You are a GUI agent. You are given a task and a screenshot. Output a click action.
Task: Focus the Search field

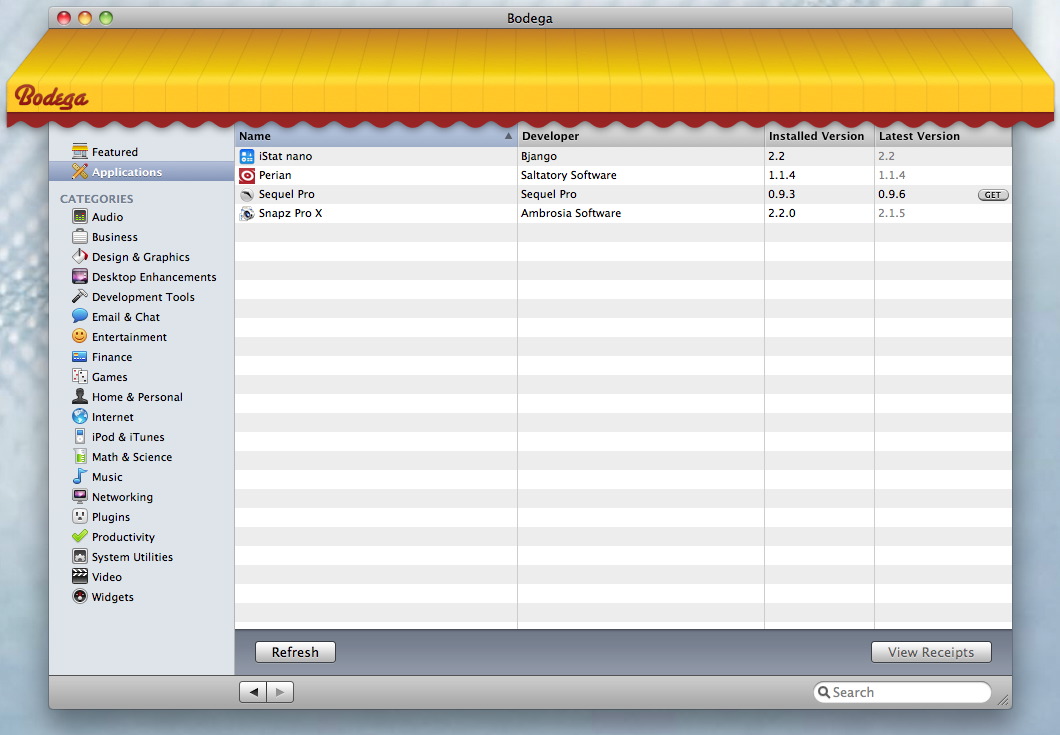pos(902,692)
